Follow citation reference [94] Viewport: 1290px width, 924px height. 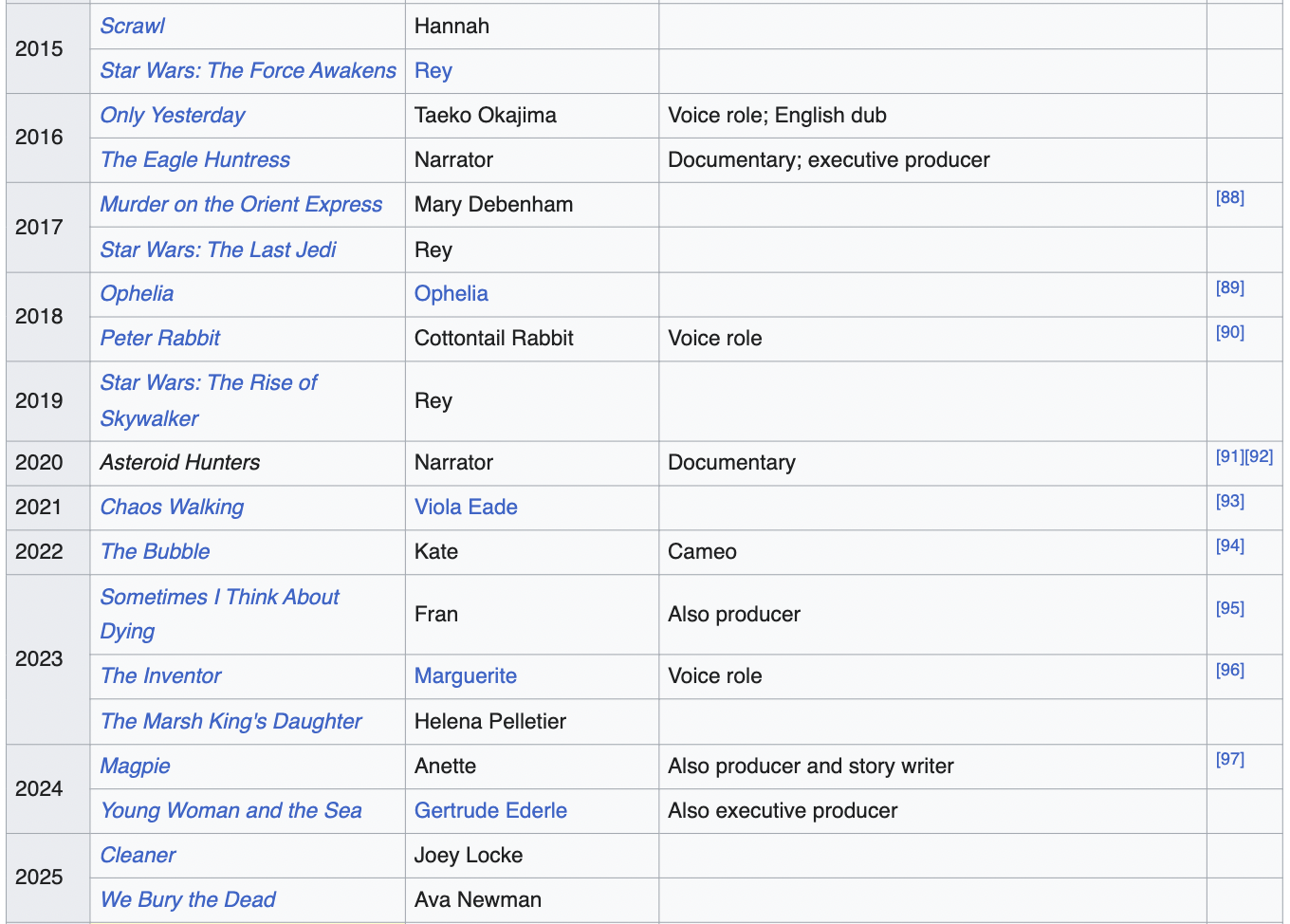point(1230,545)
